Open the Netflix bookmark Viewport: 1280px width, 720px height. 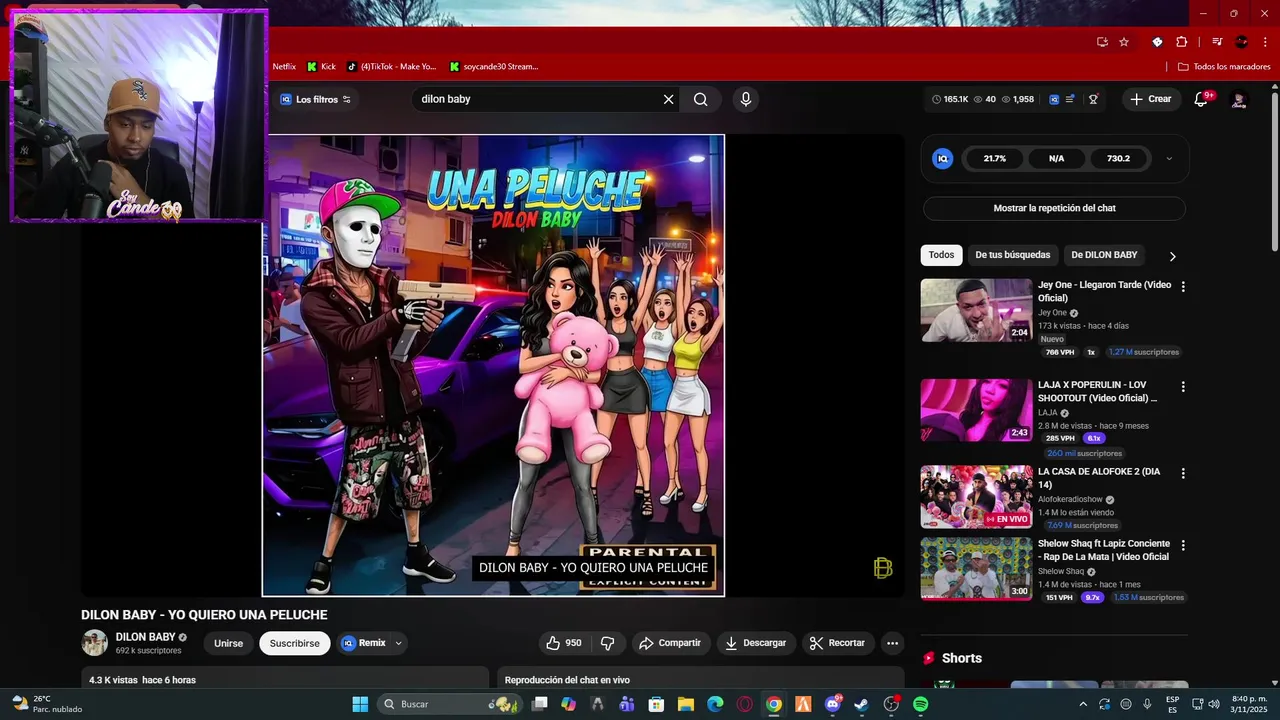point(284,66)
